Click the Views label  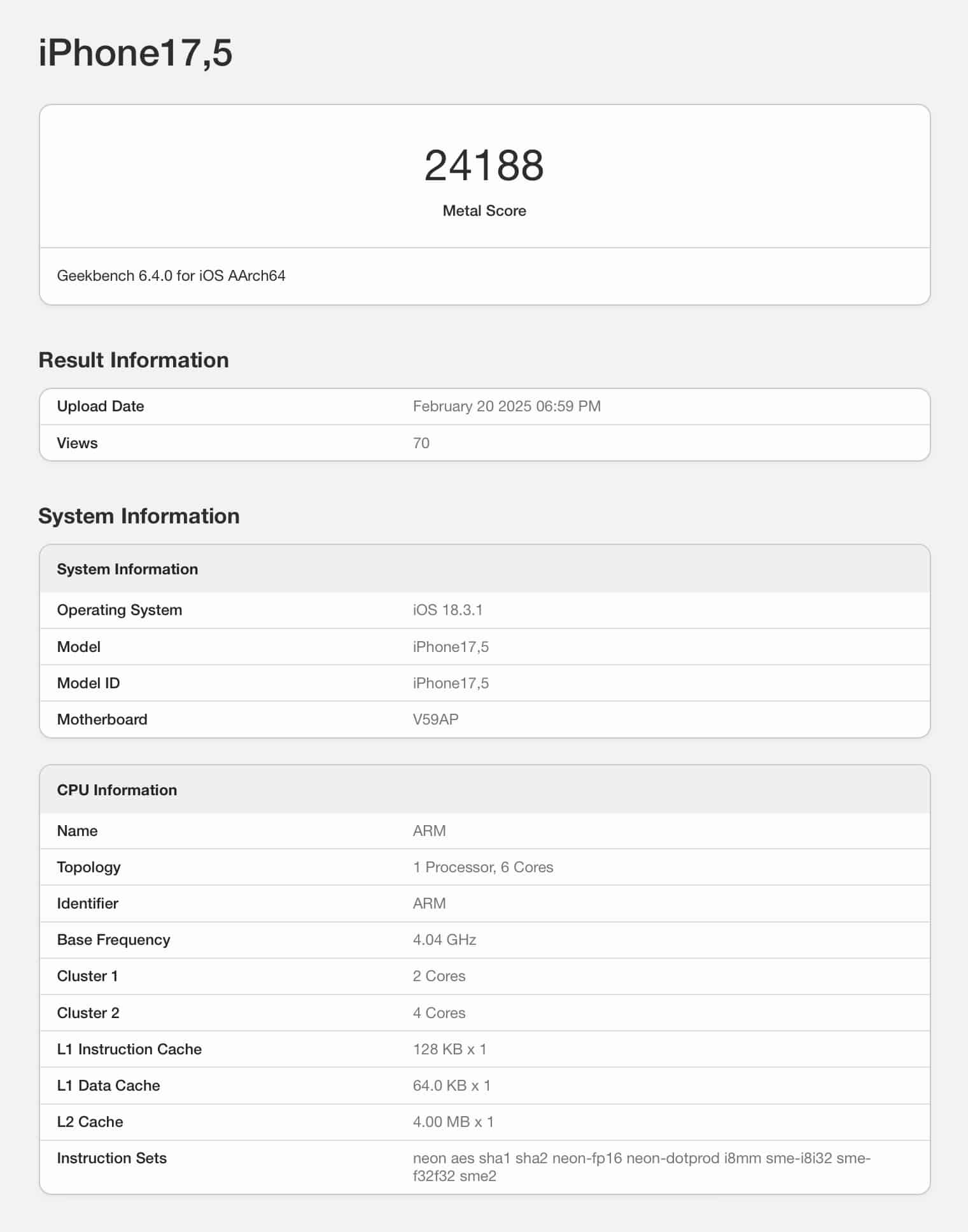[x=77, y=443]
